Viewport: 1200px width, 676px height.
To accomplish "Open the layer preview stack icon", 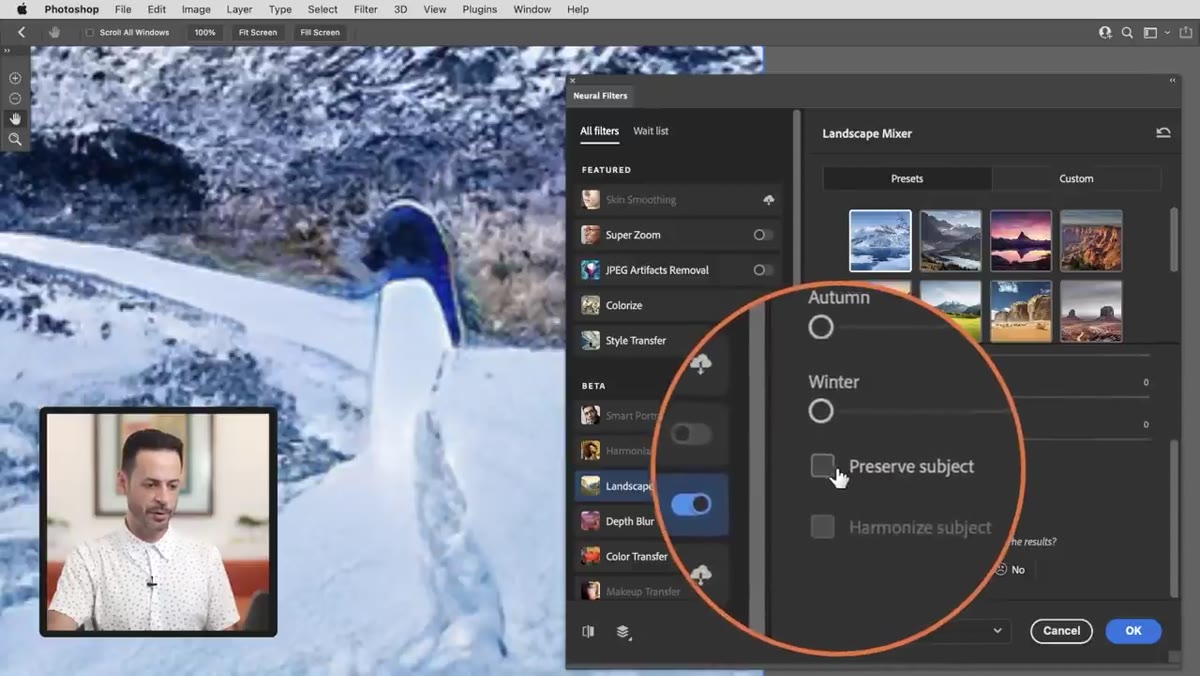I will pyautogui.click(x=623, y=631).
